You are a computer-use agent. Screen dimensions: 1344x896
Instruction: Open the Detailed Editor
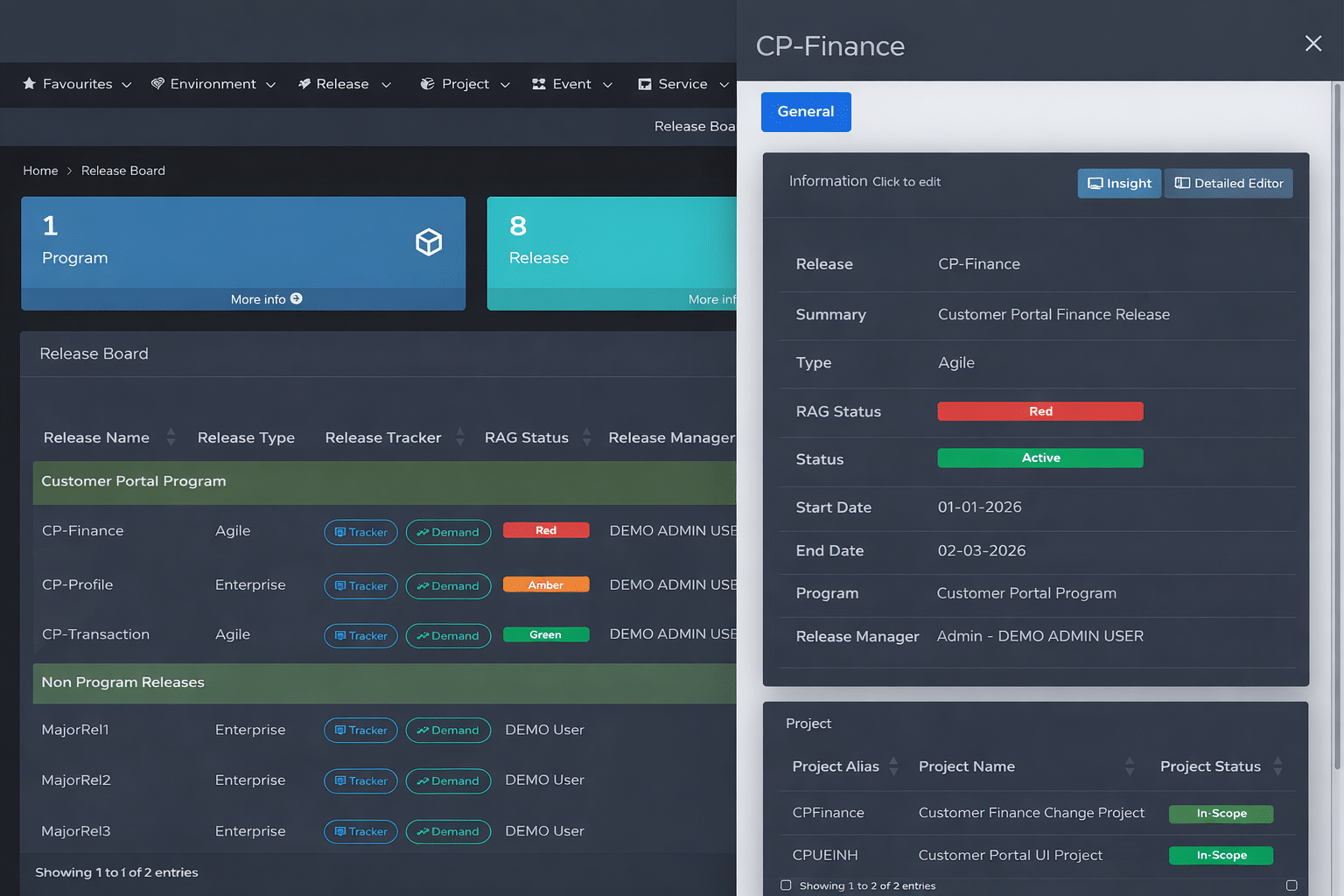click(1228, 184)
